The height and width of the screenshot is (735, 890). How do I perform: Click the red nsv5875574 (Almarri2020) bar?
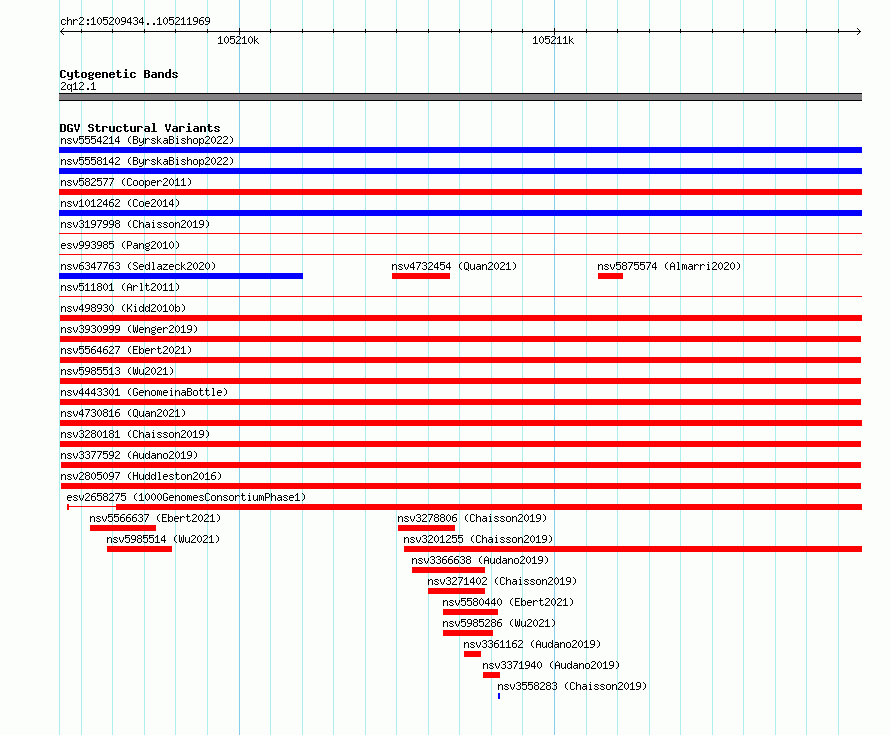pos(610,276)
